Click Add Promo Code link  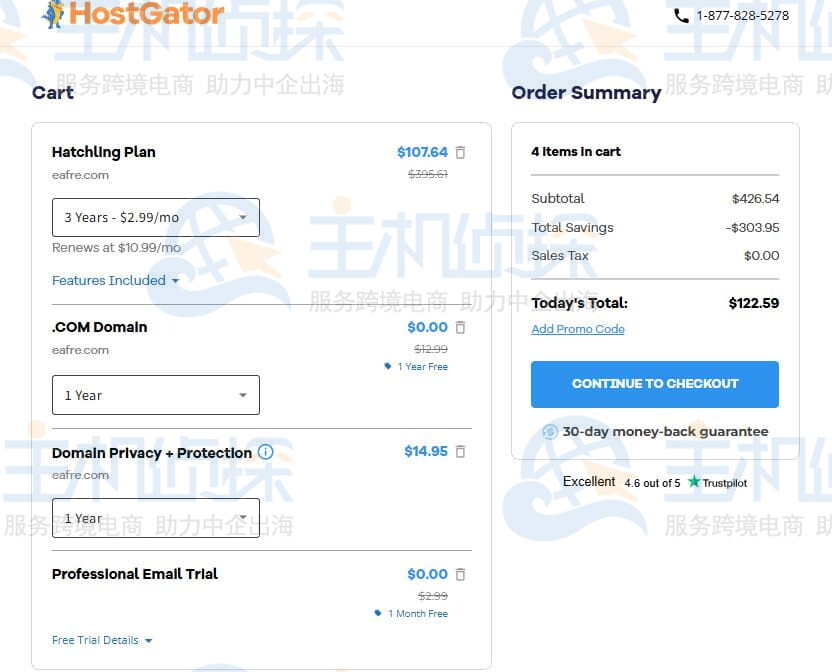pyautogui.click(x=578, y=329)
